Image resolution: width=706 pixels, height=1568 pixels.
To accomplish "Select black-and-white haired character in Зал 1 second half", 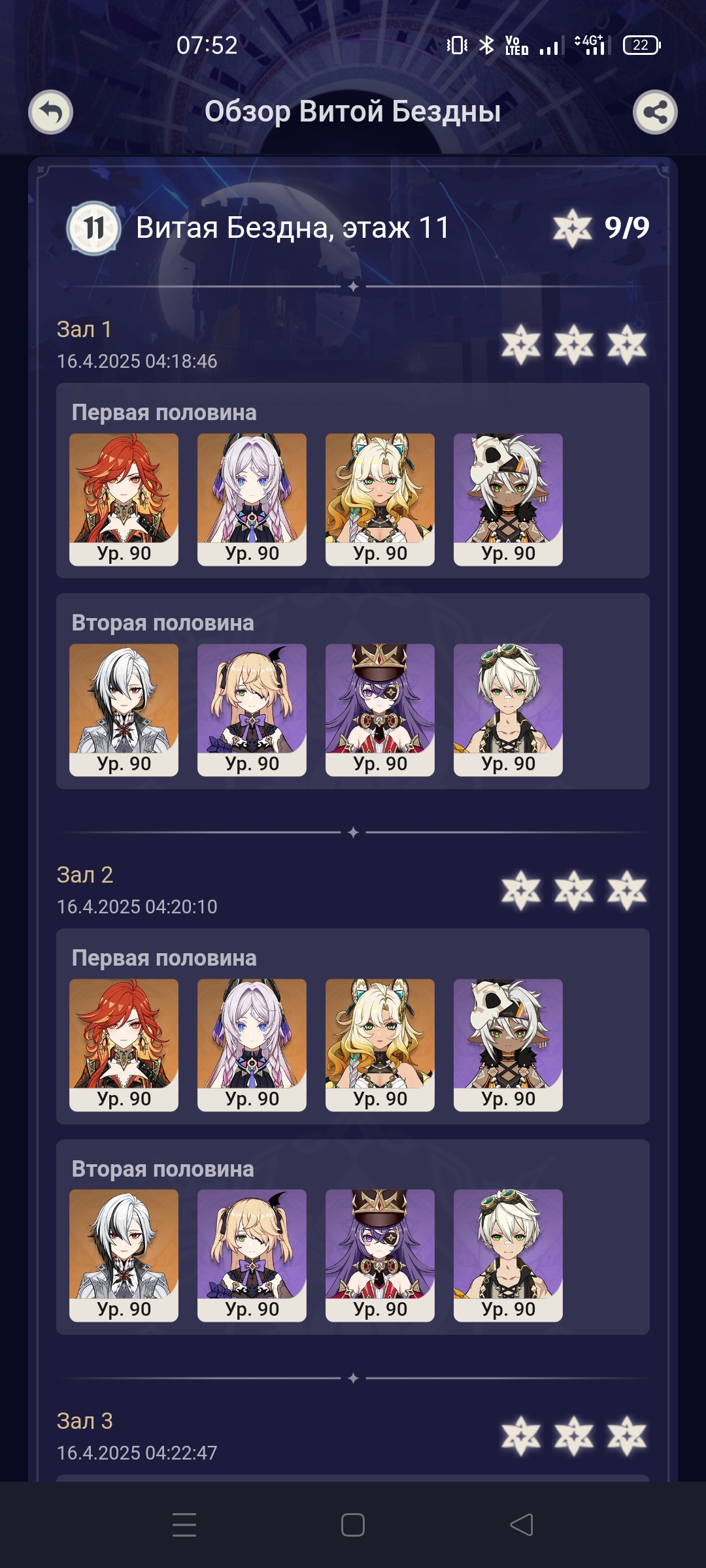I will click(124, 710).
